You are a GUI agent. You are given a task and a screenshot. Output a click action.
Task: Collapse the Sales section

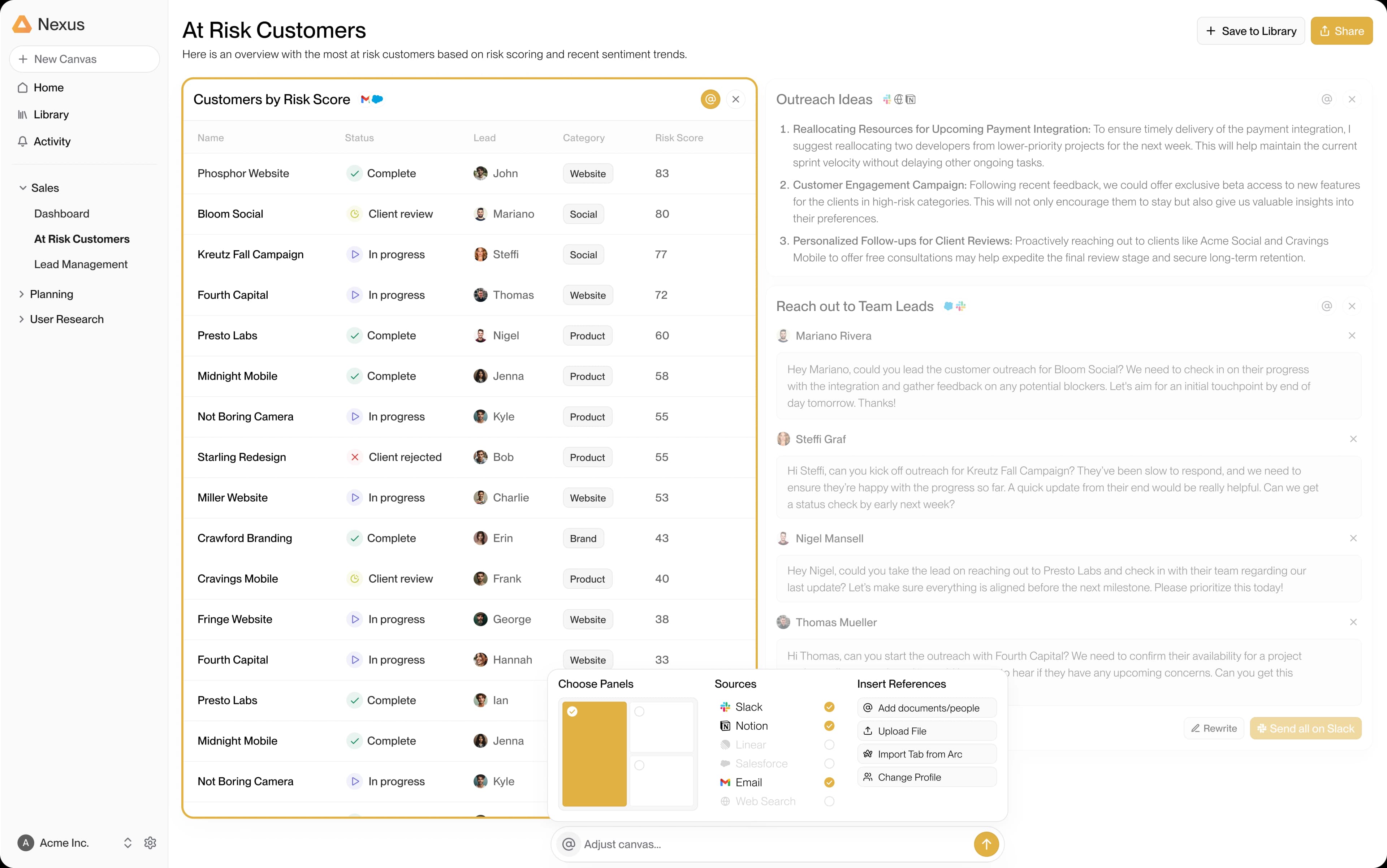[x=23, y=188]
